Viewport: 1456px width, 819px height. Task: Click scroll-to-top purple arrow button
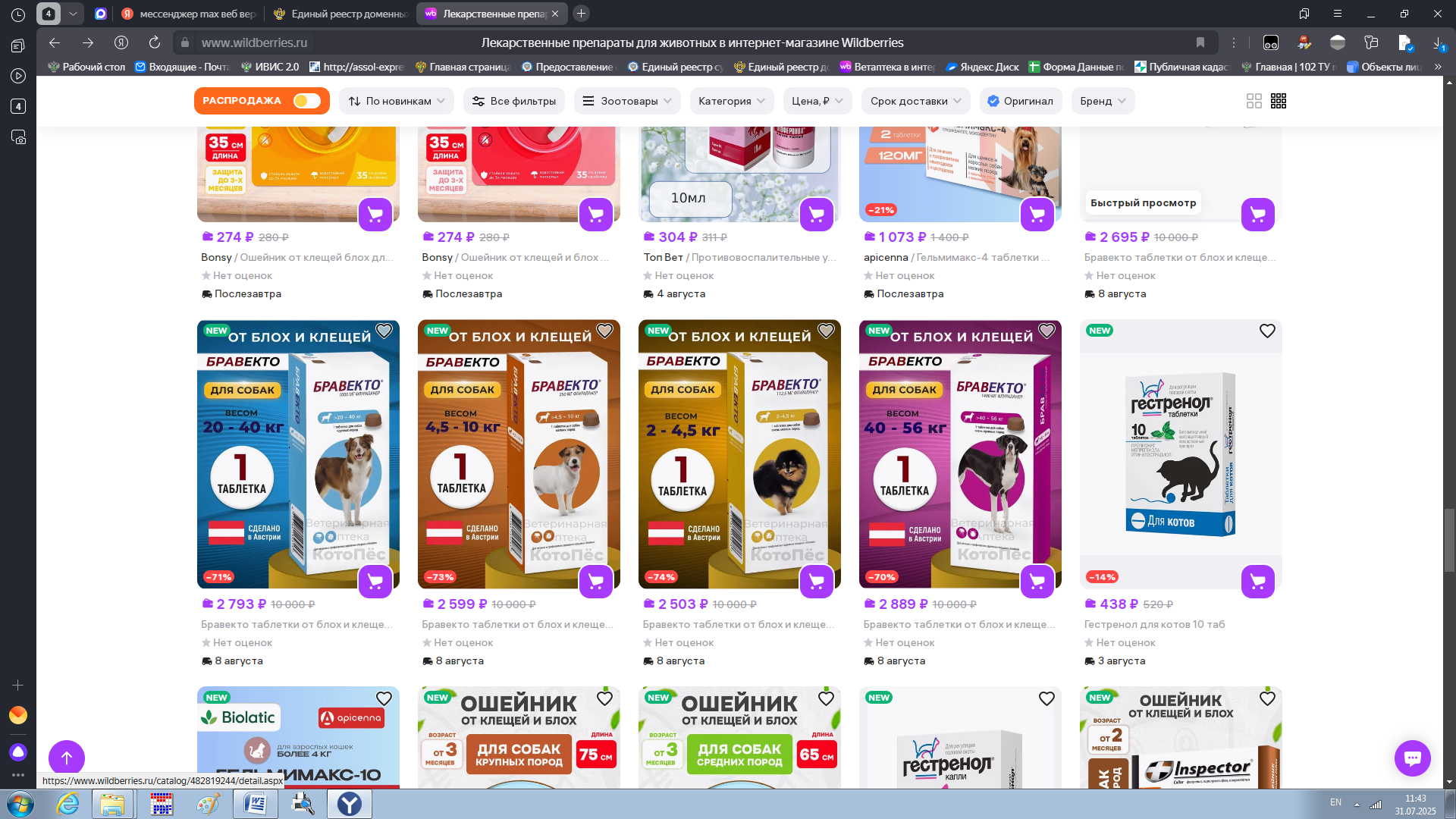click(67, 758)
